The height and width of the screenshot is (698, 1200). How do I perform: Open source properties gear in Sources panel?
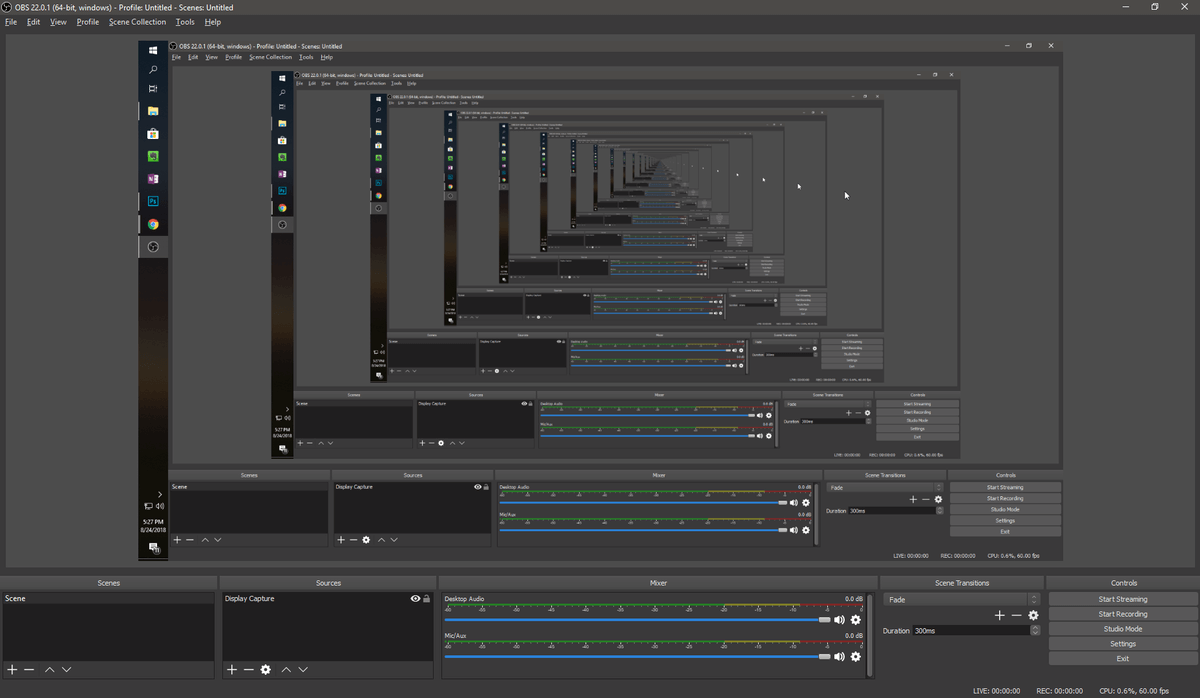(x=265, y=669)
